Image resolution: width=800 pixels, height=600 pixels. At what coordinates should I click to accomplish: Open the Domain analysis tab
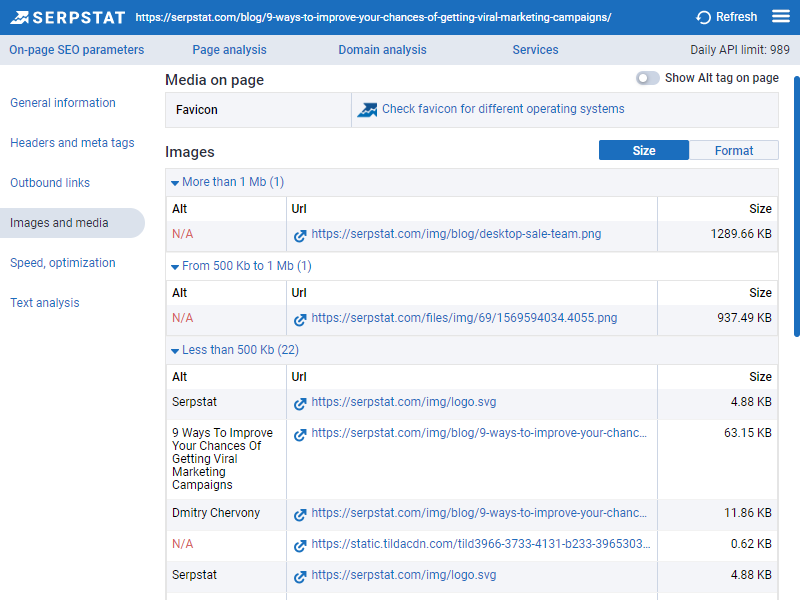click(x=382, y=50)
